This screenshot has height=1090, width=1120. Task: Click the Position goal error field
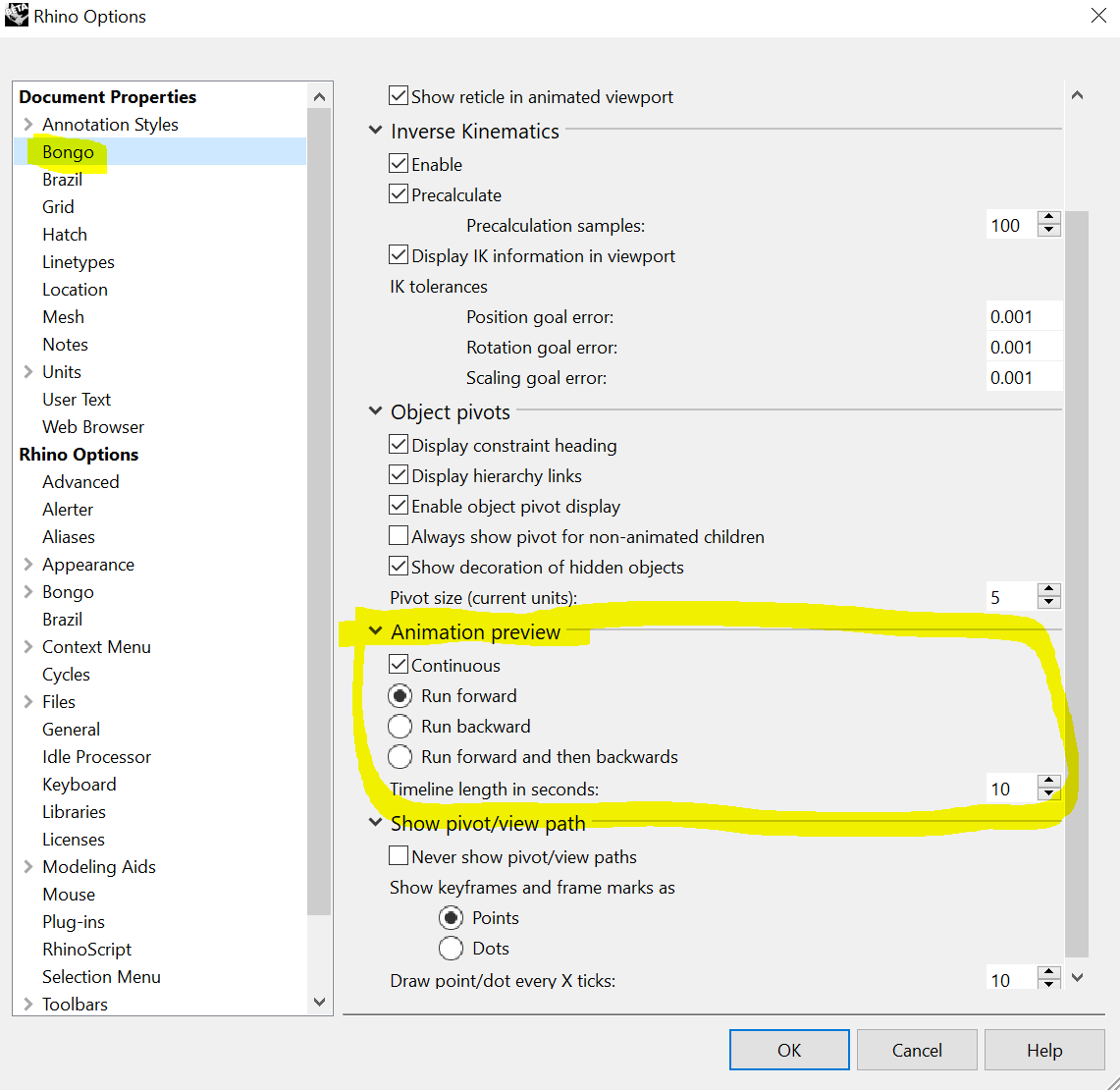(1024, 316)
